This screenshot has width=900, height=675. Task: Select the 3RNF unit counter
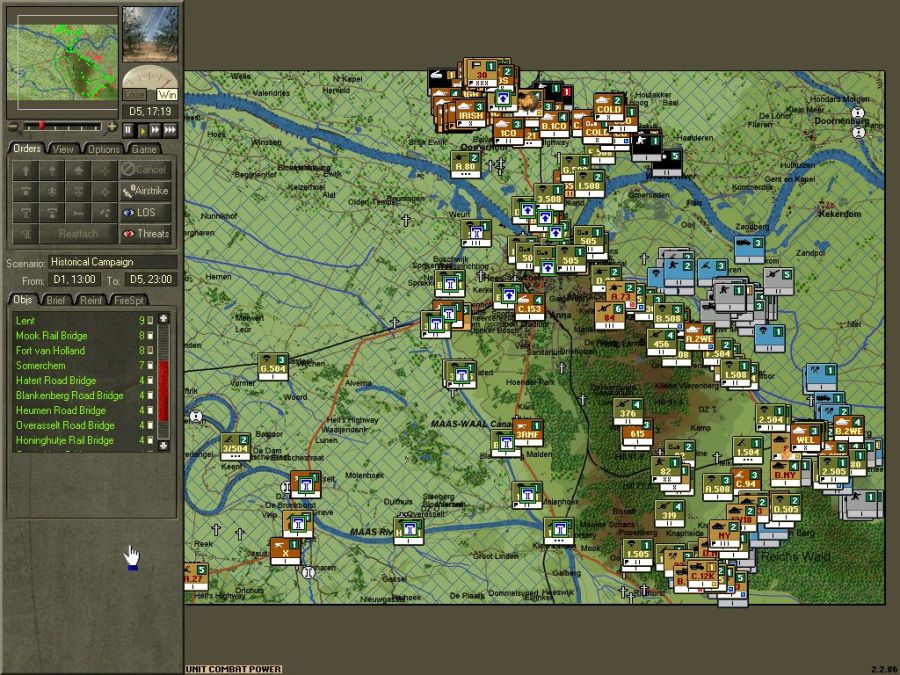(x=528, y=432)
